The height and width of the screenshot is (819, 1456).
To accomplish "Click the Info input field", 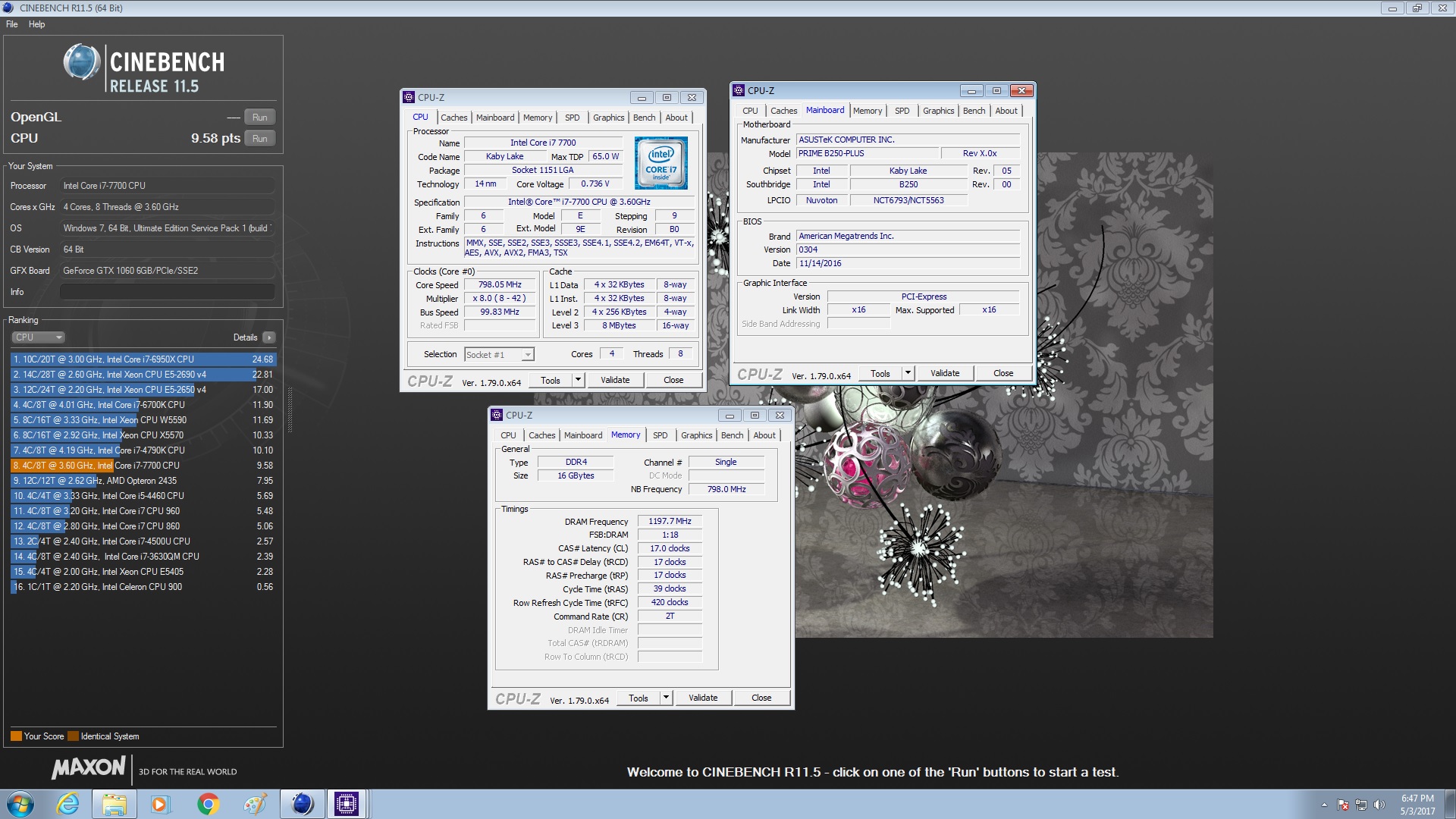I will (167, 292).
